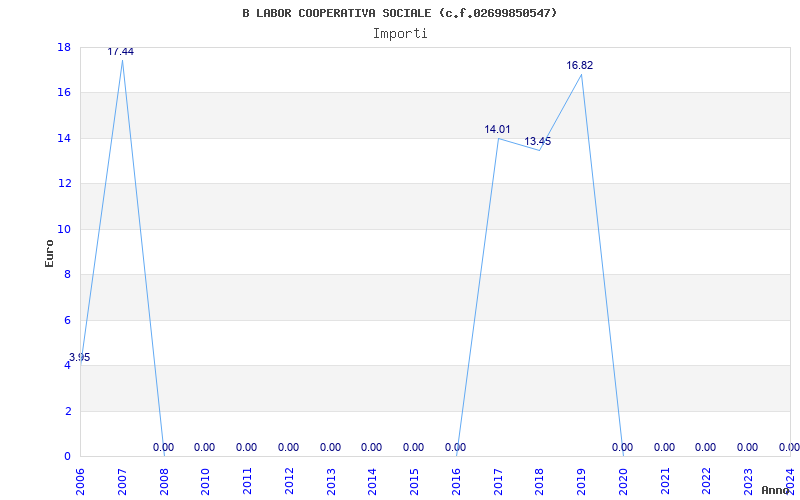The height and width of the screenshot is (500, 800).
Task: Click the 0.00 value for year 2010
Action: pyautogui.click(x=205, y=447)
